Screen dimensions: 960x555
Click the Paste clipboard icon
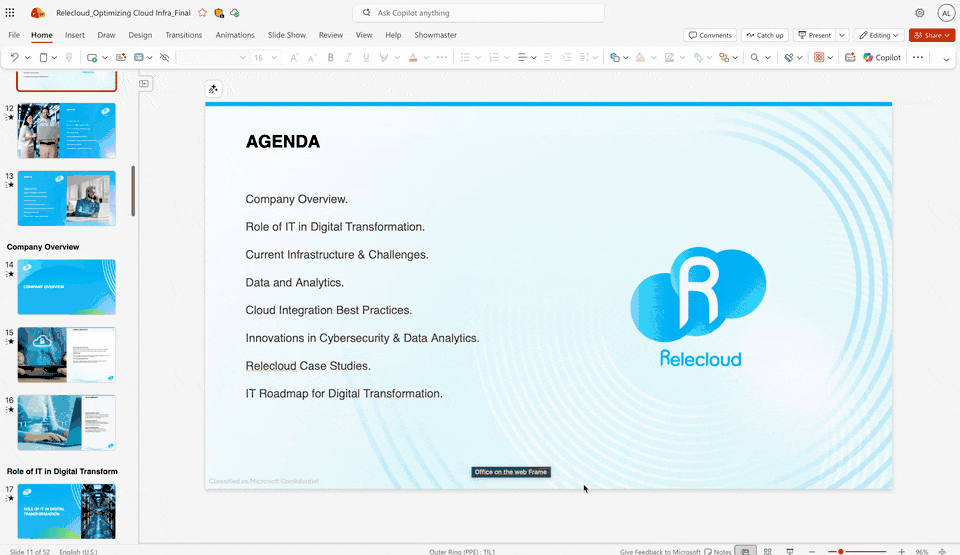click(43, 57)
